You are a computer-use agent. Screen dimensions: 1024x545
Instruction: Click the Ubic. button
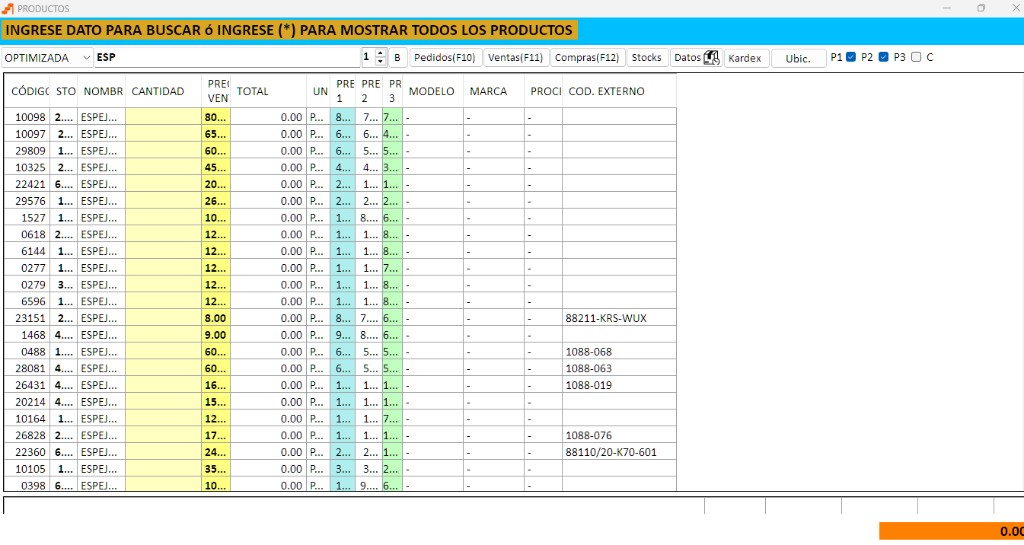(798, 58)
